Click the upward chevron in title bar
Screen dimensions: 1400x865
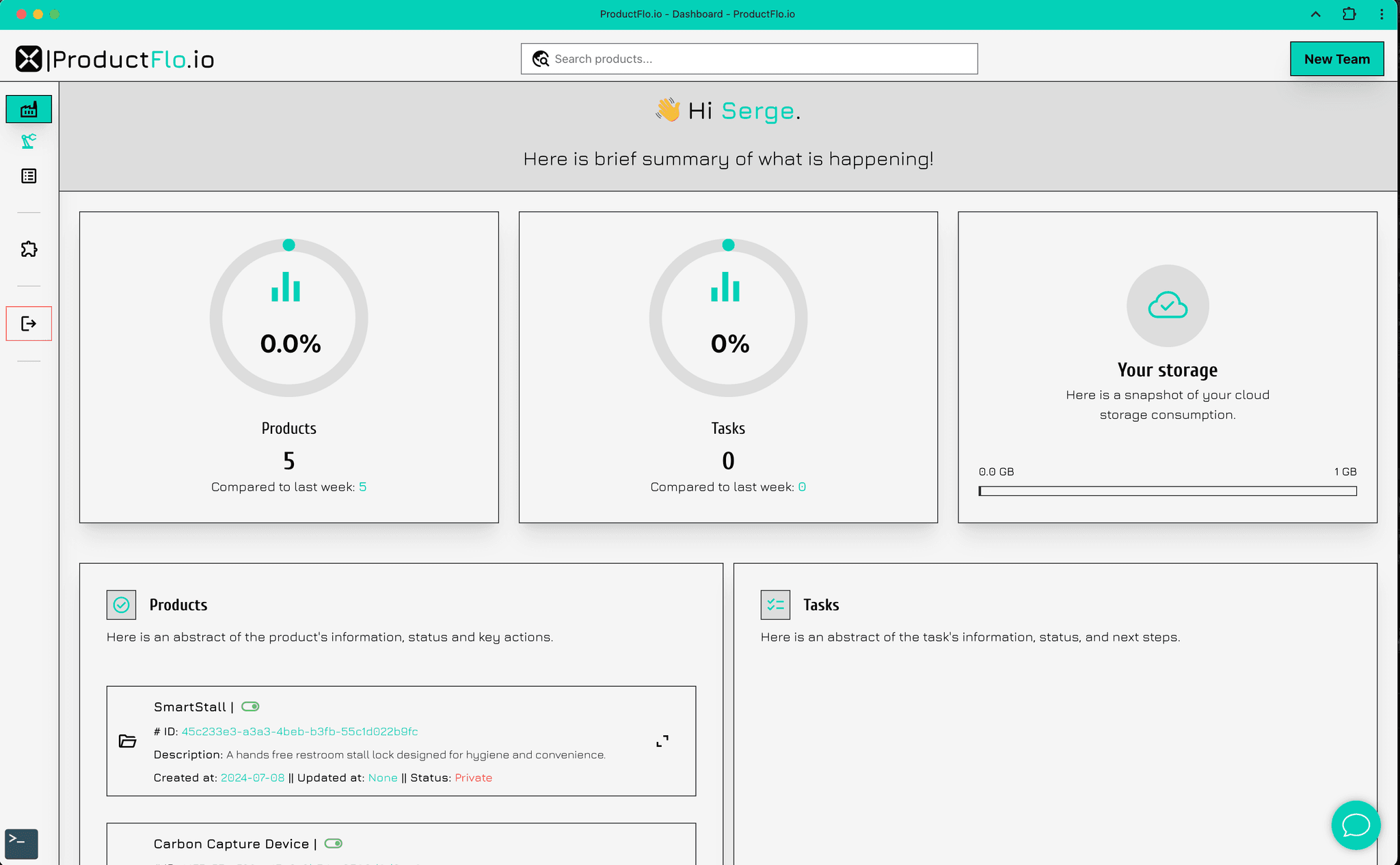pyautogui.click(x=1316, y=14)
